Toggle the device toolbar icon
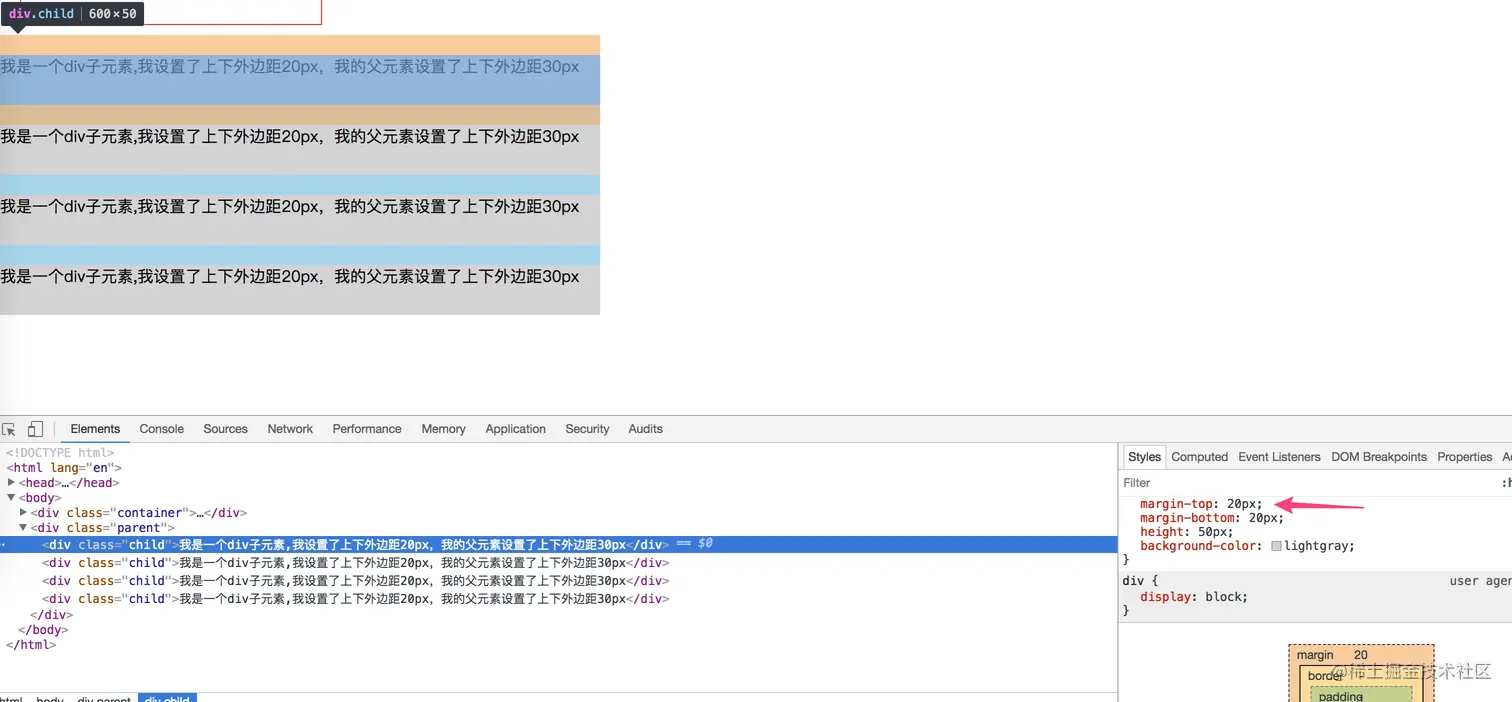The height and width of the screenshot is (702, 1512). (x=35, y=429)
